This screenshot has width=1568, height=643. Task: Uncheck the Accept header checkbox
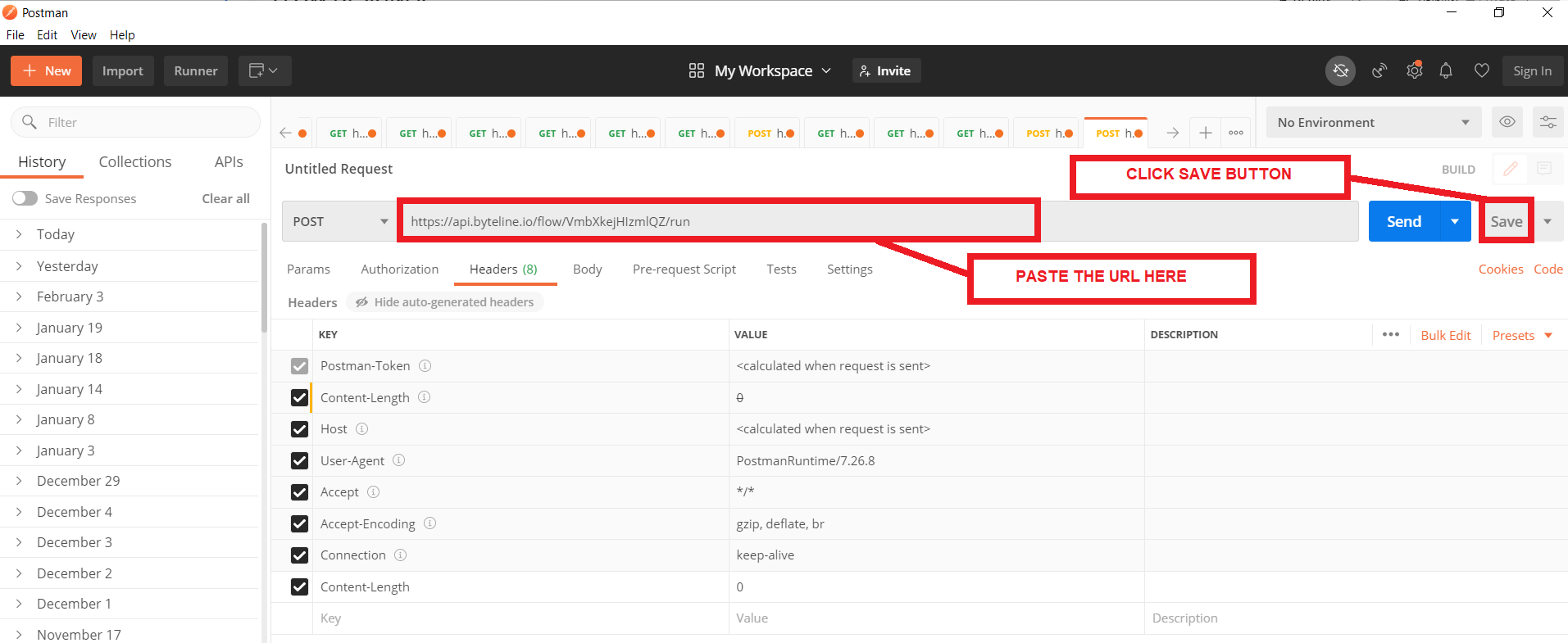click(299, 492)
